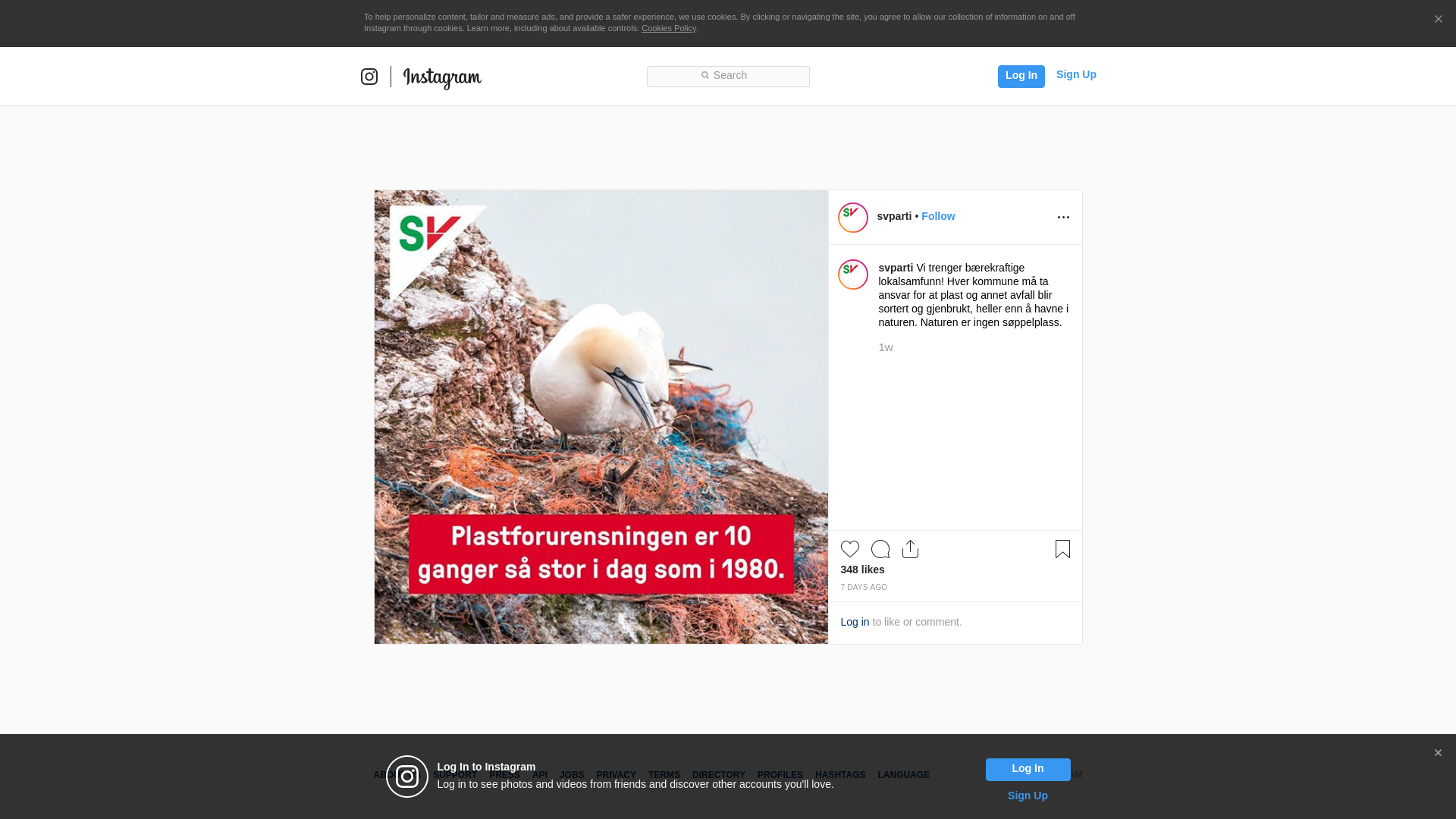Follow the svparti account

pyautogui.click(x=938, y=216)
